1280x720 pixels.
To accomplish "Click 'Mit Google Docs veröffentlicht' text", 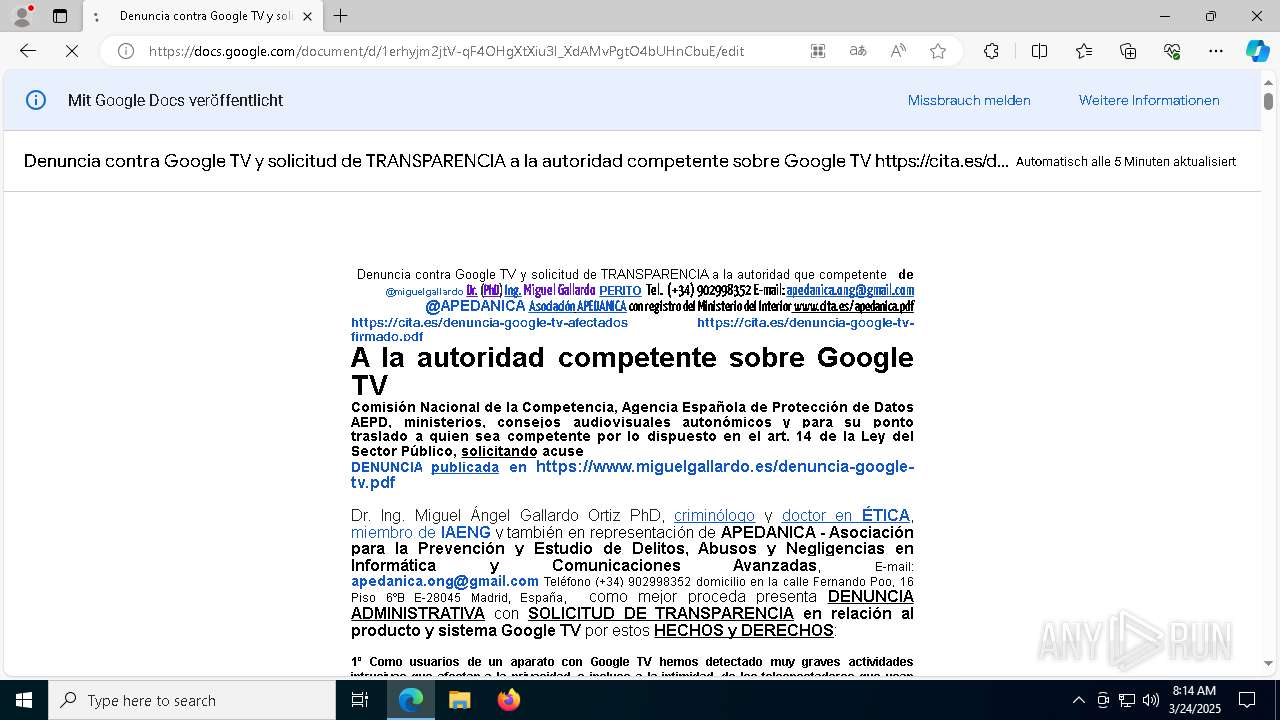I will 175,100.
